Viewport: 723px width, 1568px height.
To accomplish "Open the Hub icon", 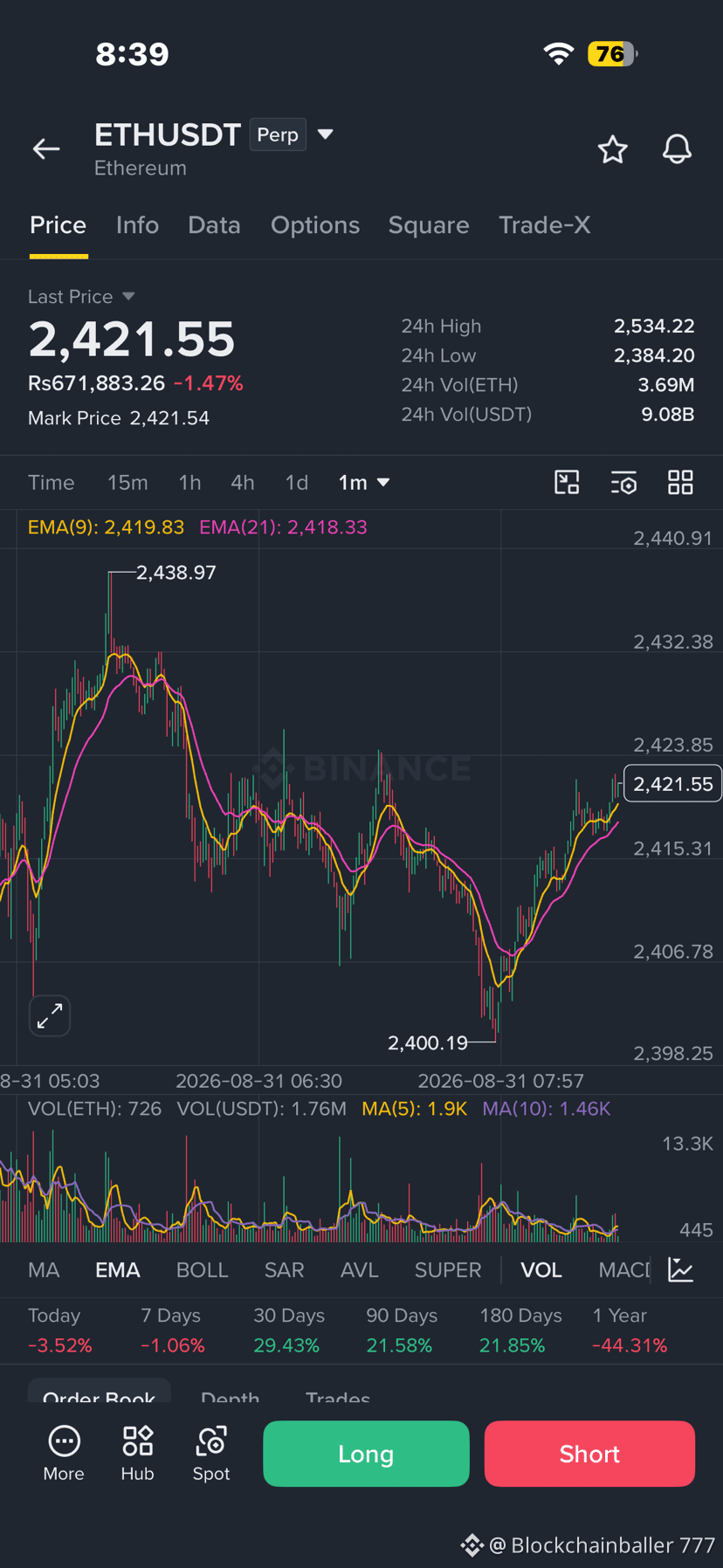I will click(x=137, y=1454).
